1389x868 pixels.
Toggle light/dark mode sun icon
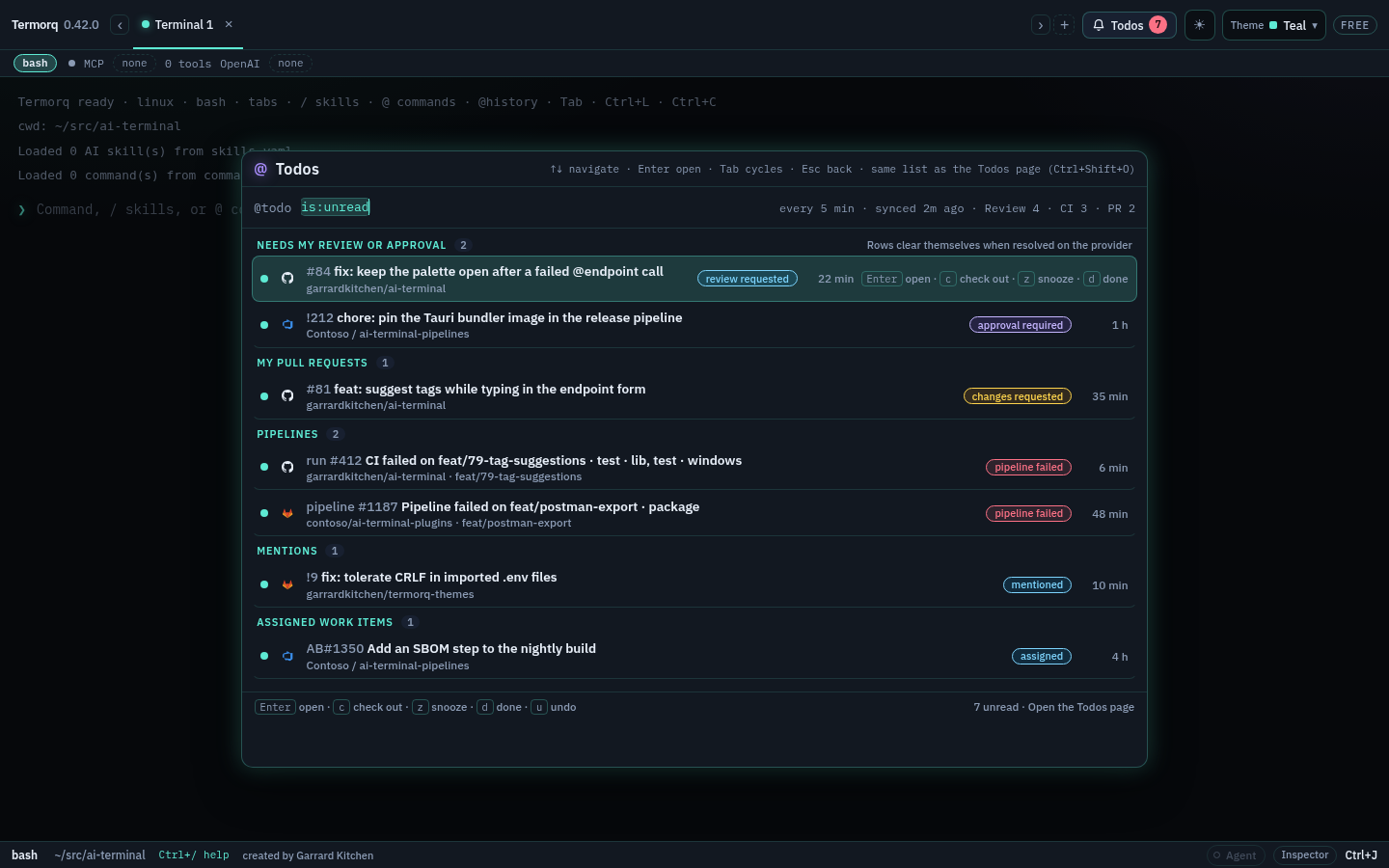pyautogui.click(x=1199, y=25)
